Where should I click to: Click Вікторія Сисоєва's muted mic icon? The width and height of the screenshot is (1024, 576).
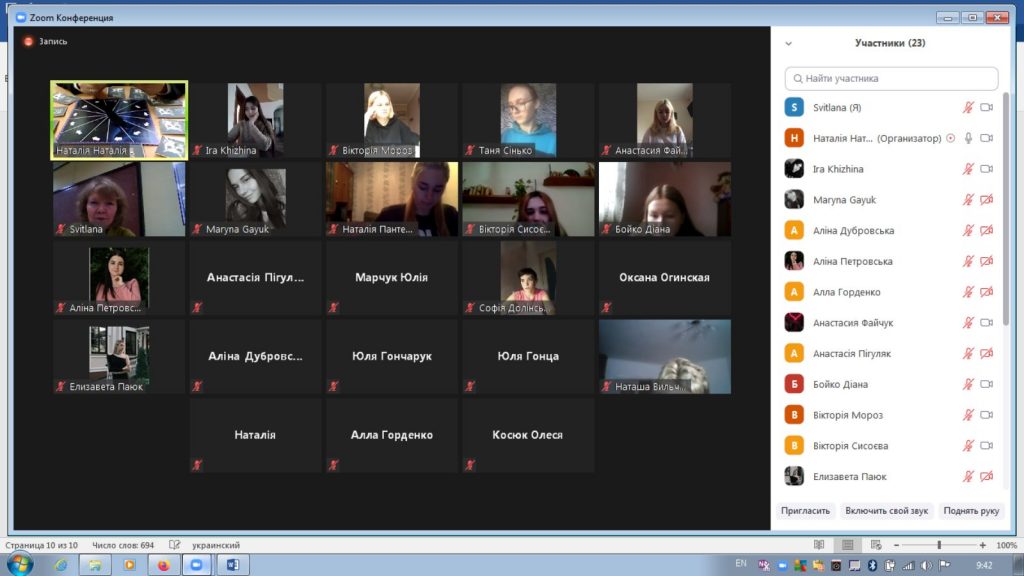point(968,445)
